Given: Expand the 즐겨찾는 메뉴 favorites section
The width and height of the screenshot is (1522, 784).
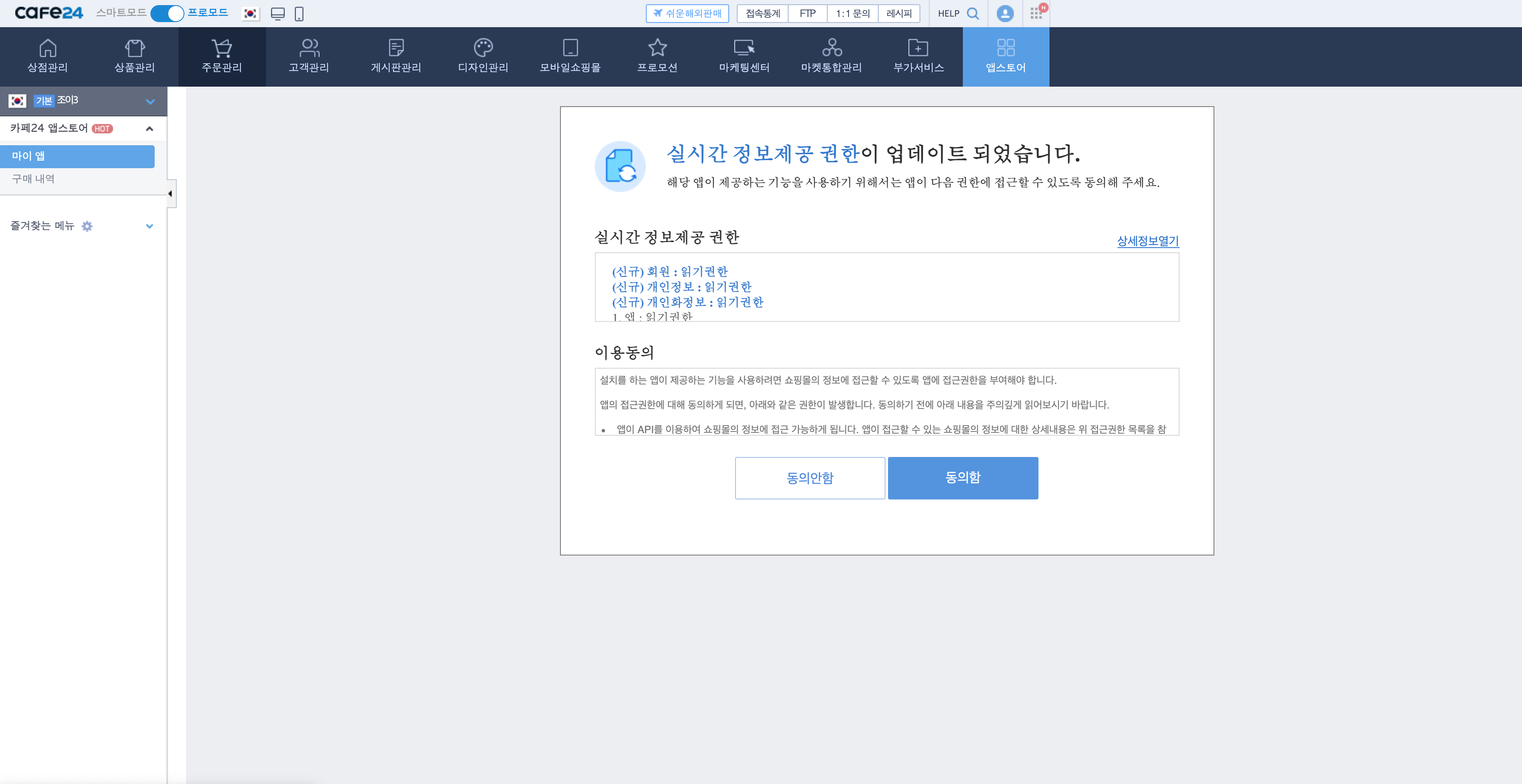Looking at the screenshot, I should [x=150, y=226].
